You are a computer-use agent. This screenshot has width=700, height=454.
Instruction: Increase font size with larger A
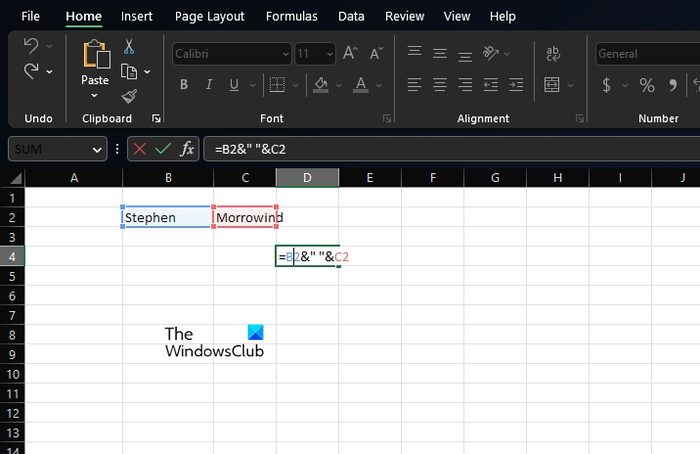click(350, 54)
